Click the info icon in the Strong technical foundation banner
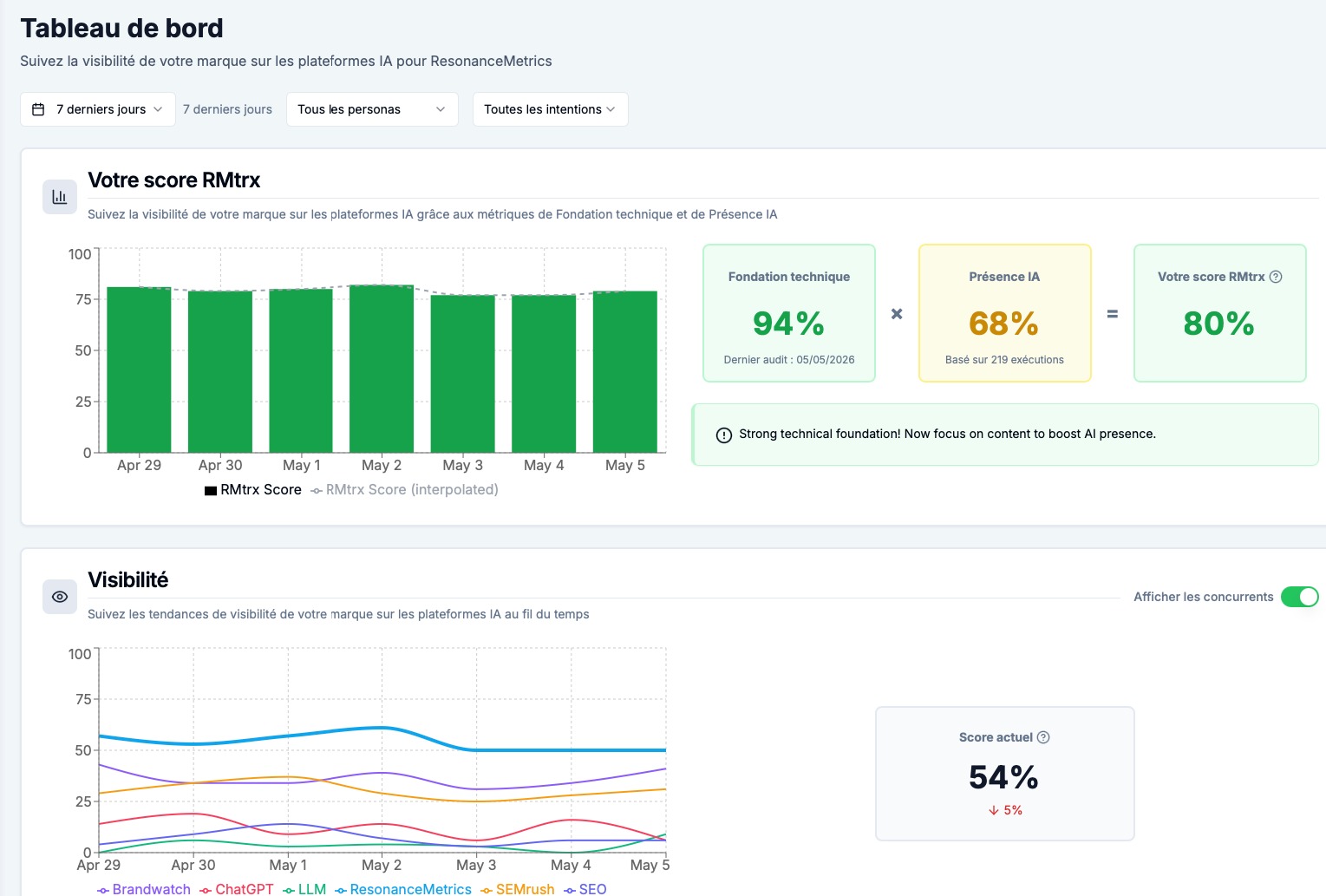The height and width of the screenshot is (896, 1326). [724, 435]
